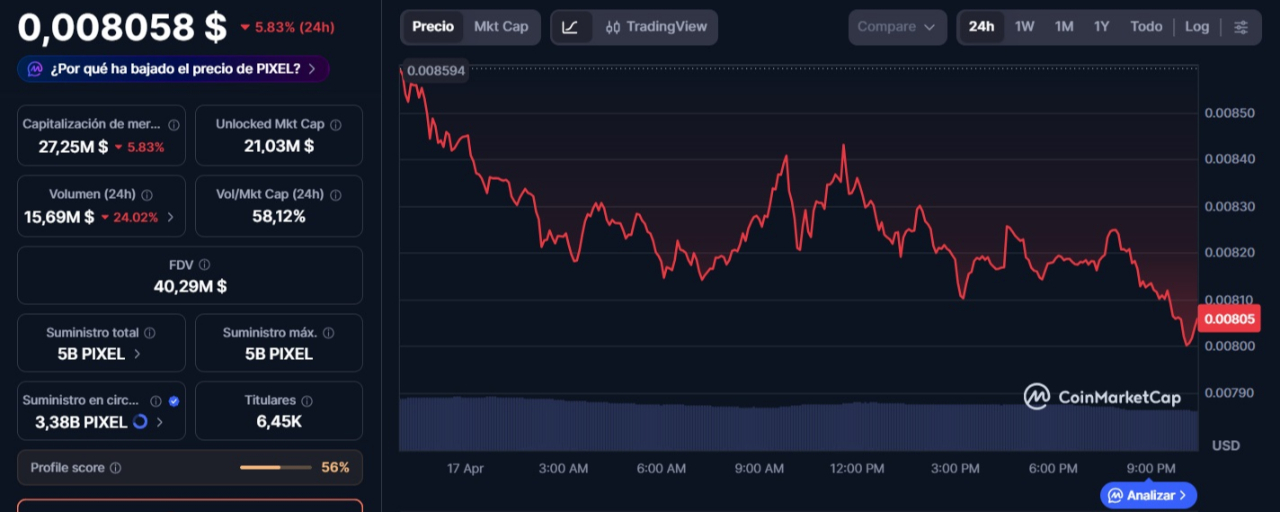Click the 0,008058 $ price heading
The image size is (1280, 512).
123,27
